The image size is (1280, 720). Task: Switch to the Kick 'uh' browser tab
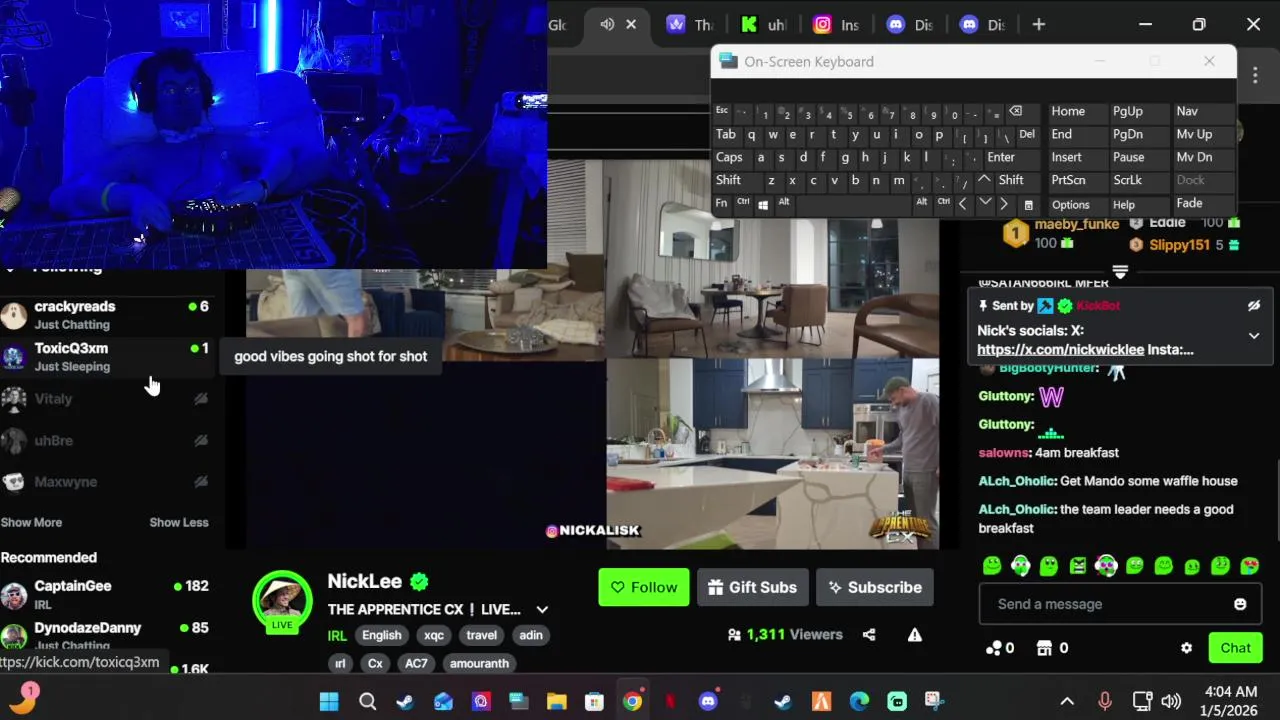pyautogui.click(x=764, y=24)
